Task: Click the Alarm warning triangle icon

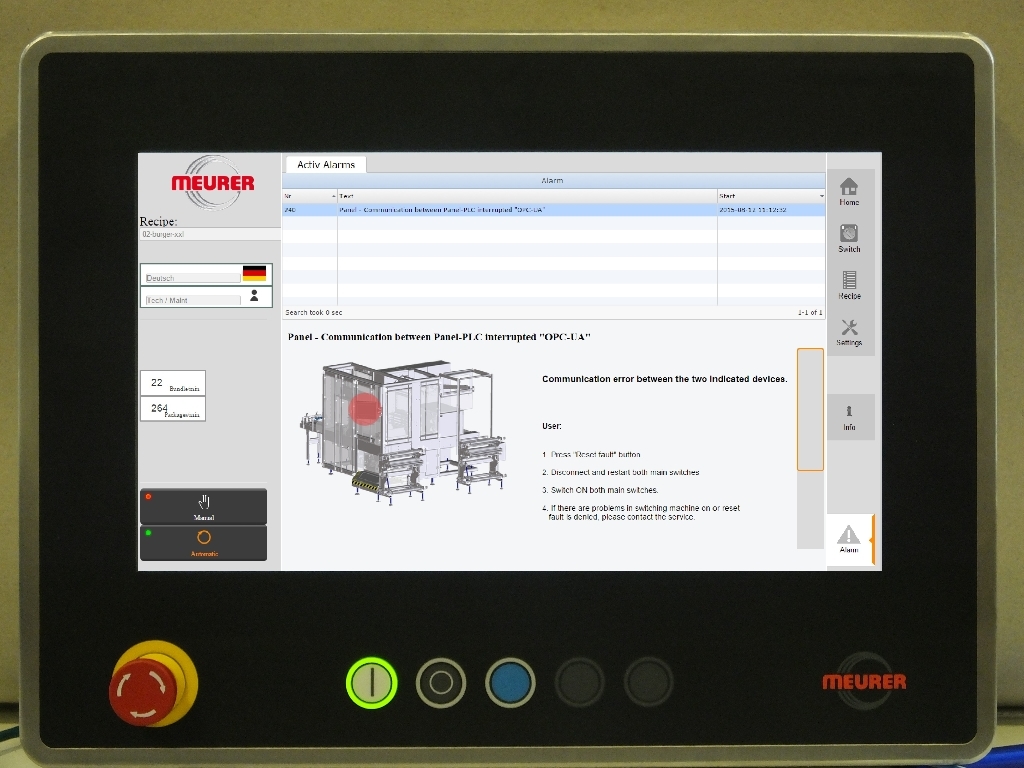Action: coord(848,536)
